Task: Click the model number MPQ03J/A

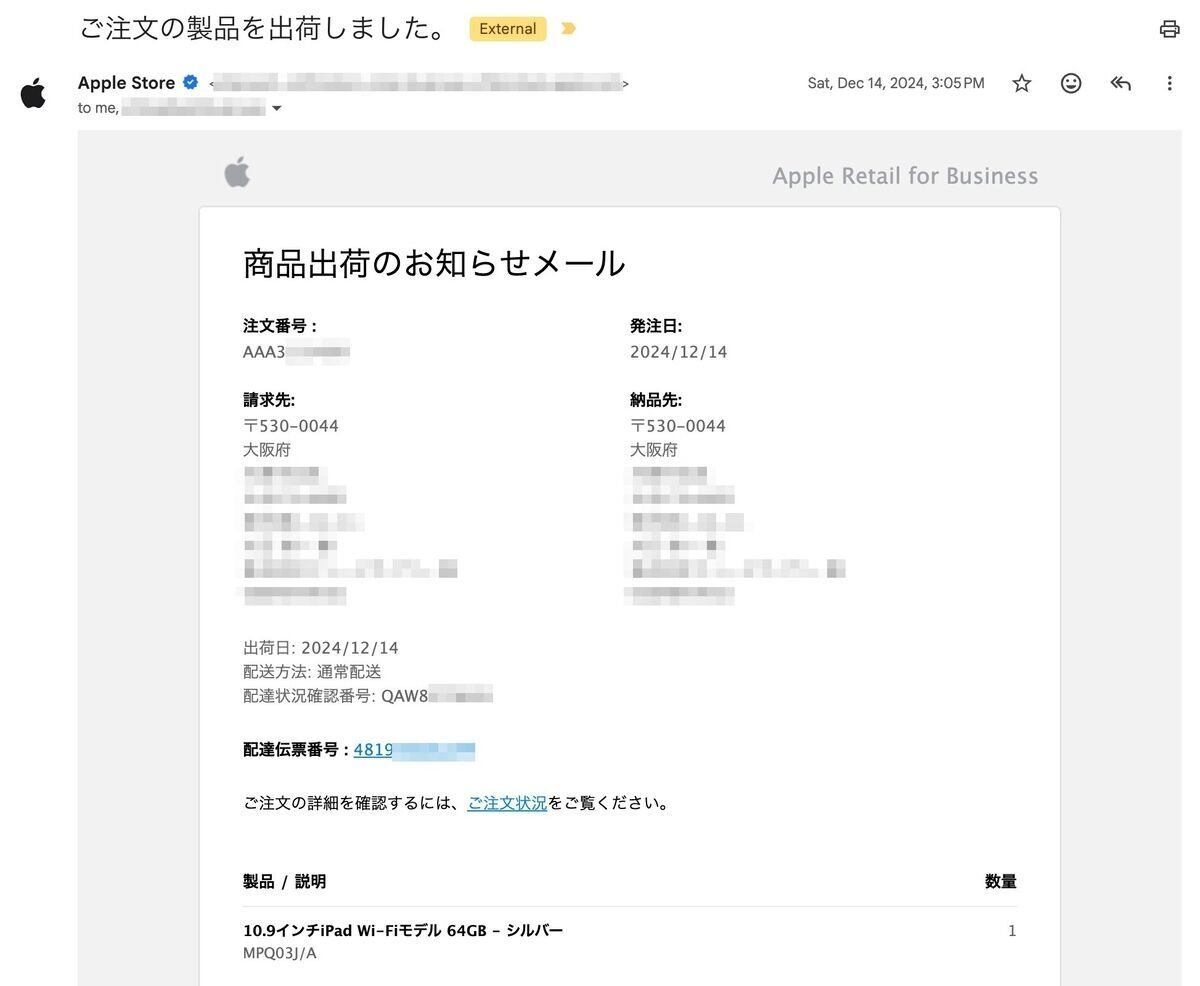Action: 280,953
